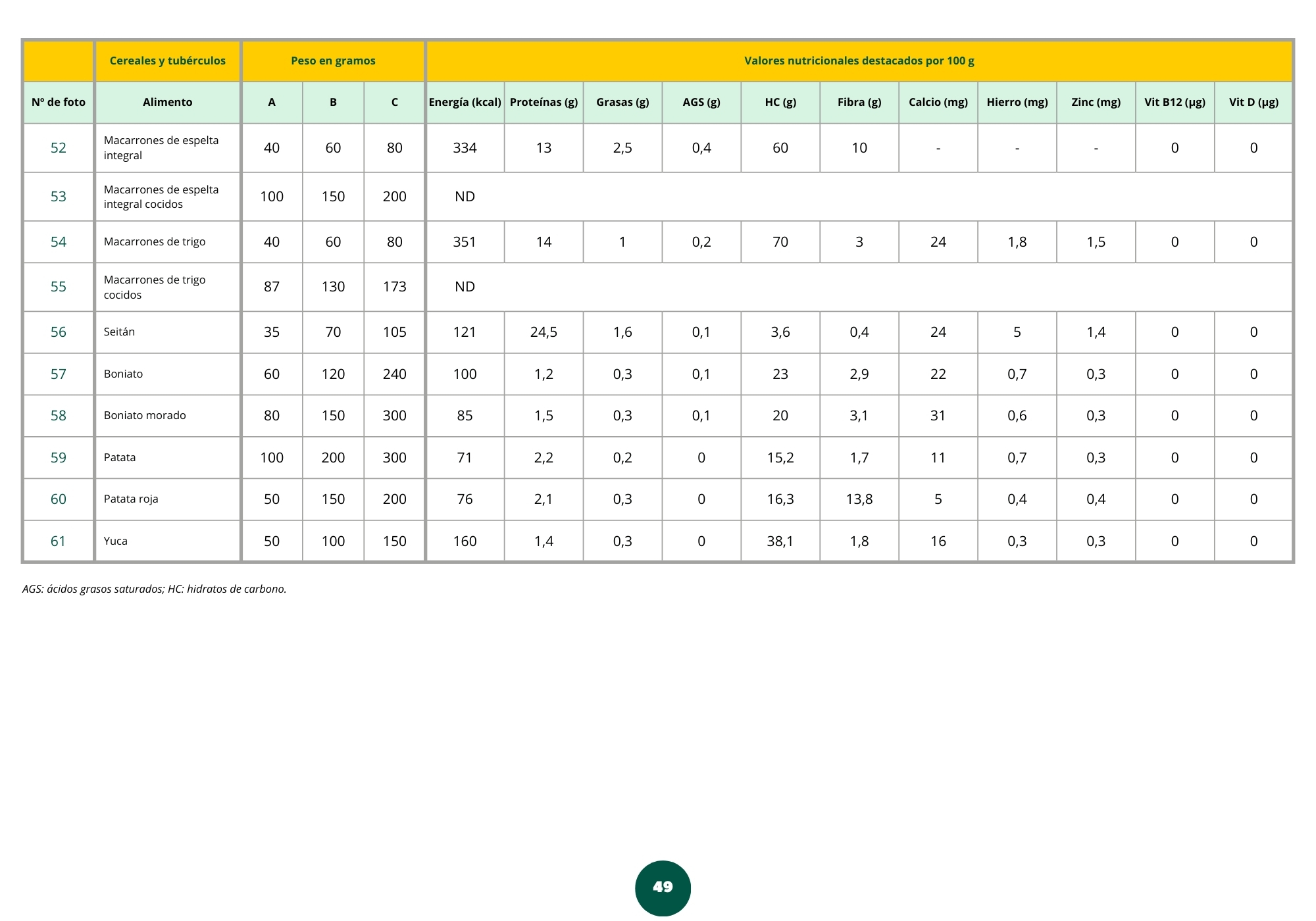Viewport: 1316px width, 921px height.
Task: Click the ND value for photo 53
Action: point(465,197)
